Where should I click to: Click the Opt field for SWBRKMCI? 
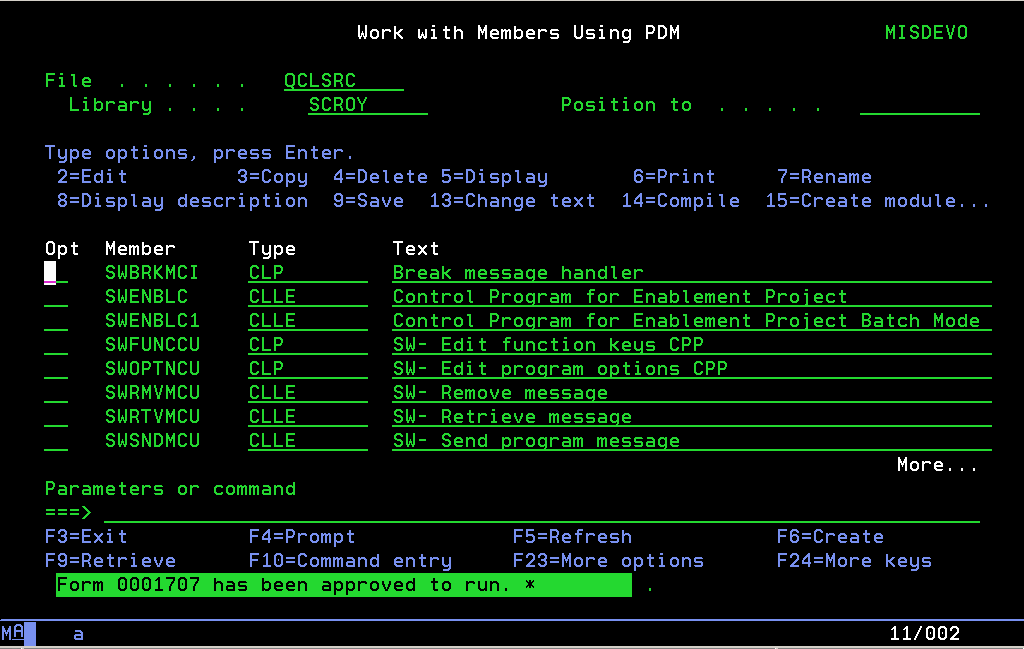click(x=56, y=273)
